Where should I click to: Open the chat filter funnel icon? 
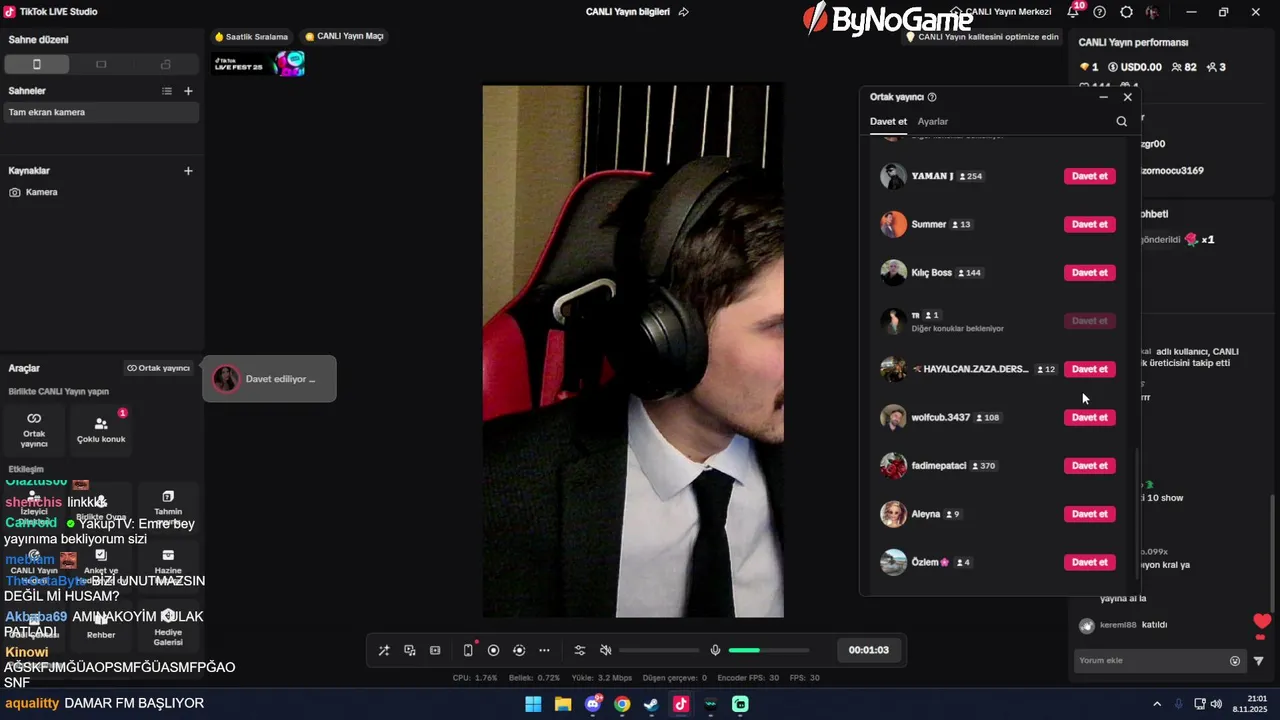[1259, 661]
